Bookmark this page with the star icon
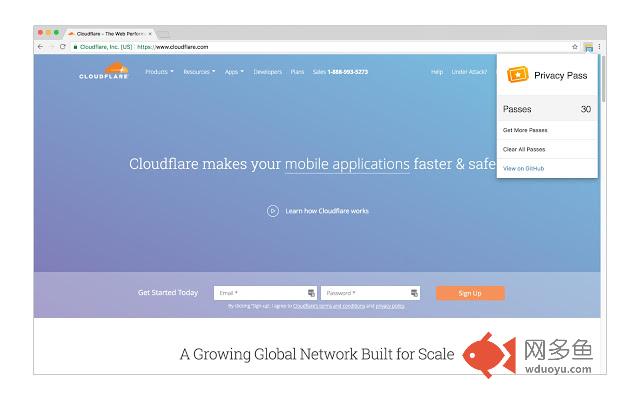This screenshot has height=400, width=640. [x=575, y=46]
